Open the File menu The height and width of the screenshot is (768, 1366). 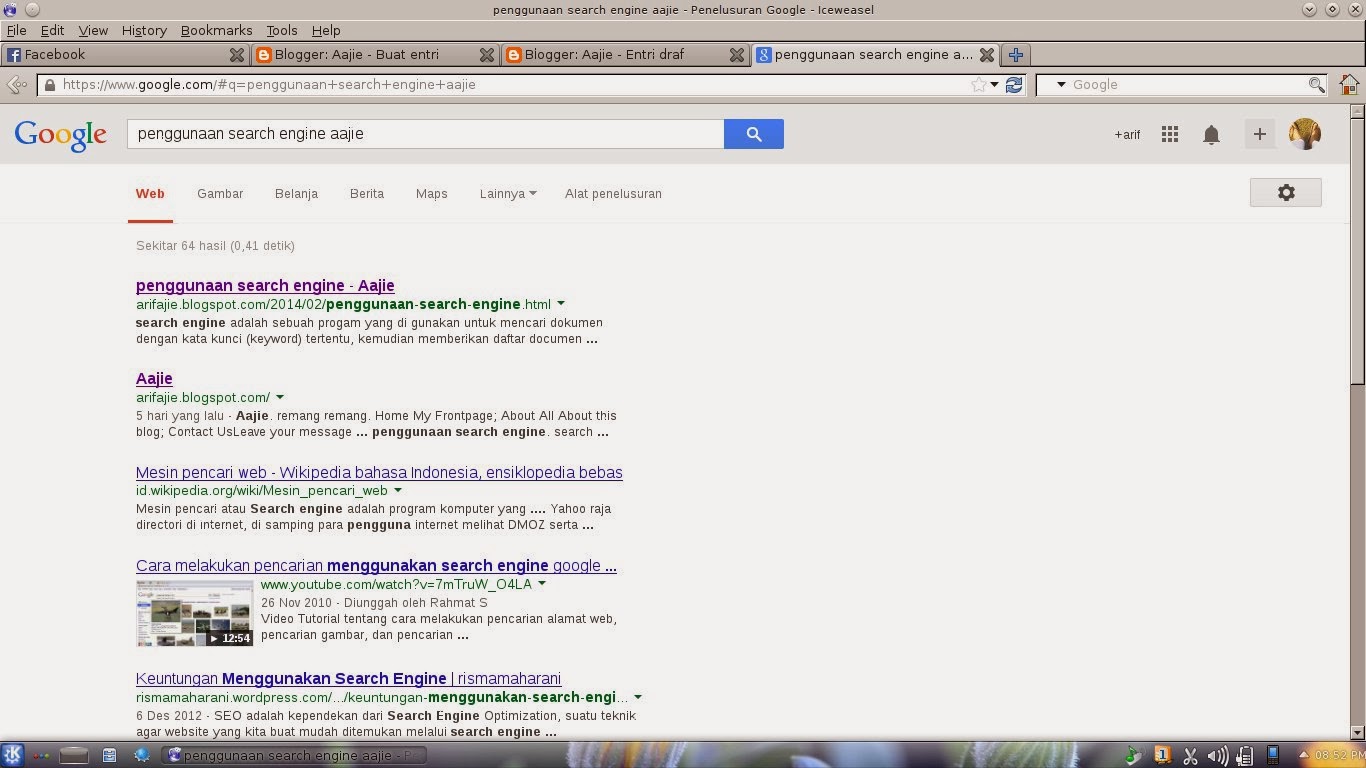16,30
